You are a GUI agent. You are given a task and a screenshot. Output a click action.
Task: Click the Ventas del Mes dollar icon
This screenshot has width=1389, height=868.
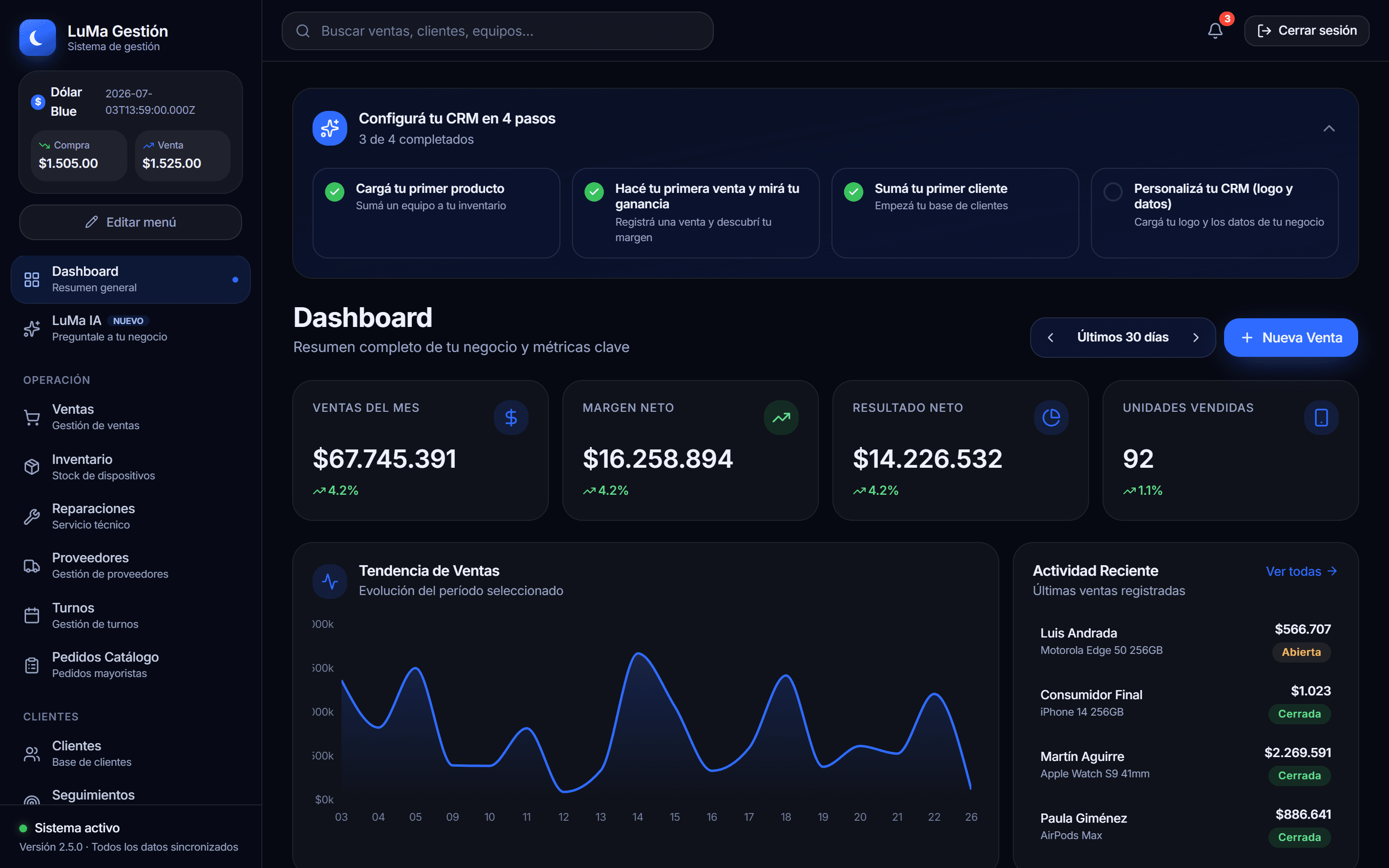[511, 417]
